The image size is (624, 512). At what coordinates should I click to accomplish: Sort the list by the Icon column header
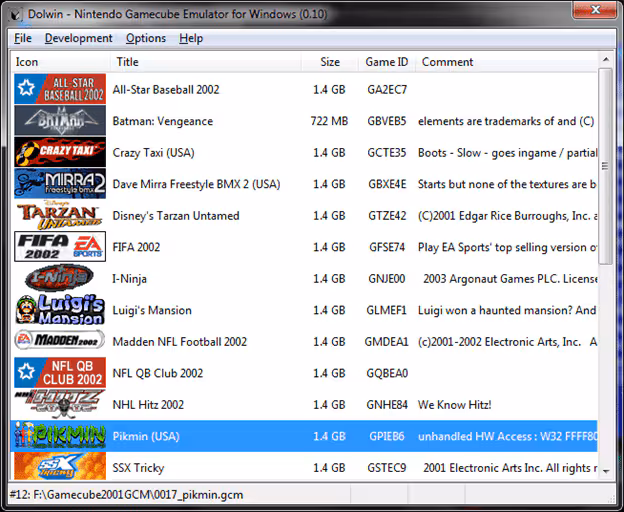[60, 62]
